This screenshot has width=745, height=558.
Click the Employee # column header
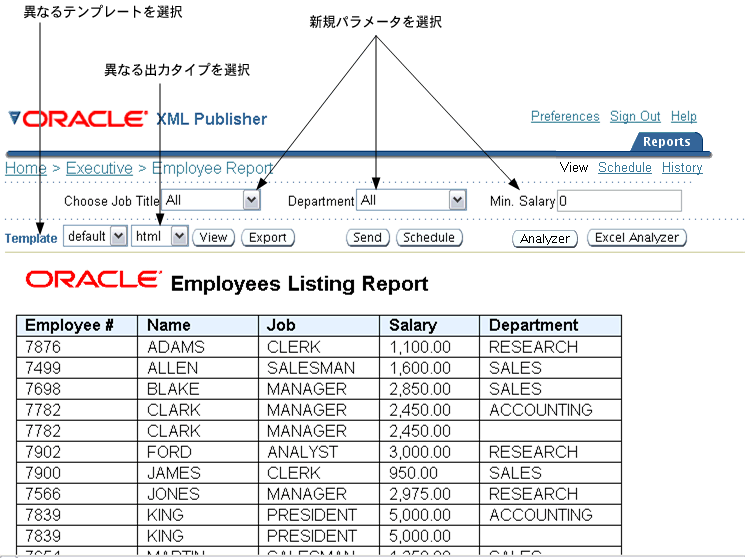pos(77,326)
